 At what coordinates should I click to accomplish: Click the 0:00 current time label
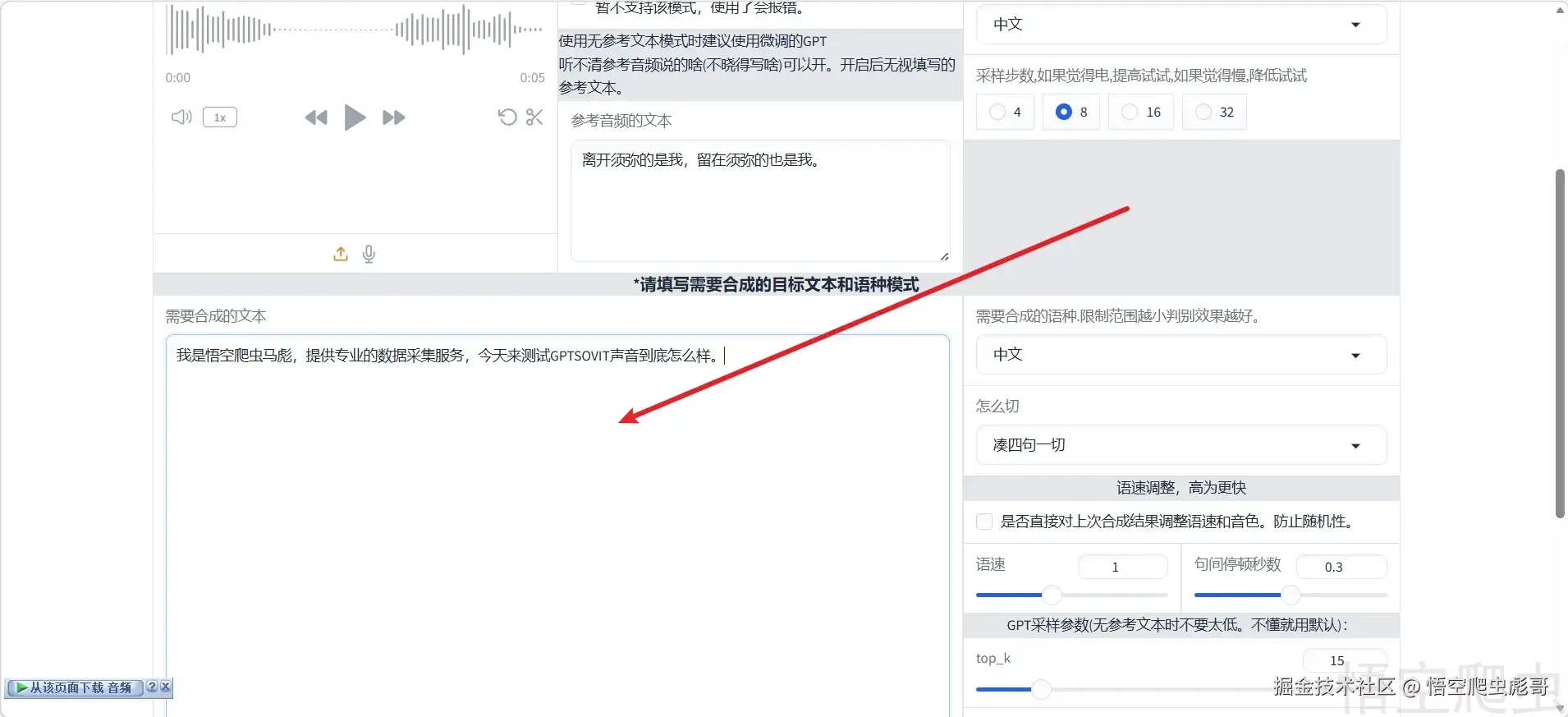pyautogui.click(x=178, y=78)
